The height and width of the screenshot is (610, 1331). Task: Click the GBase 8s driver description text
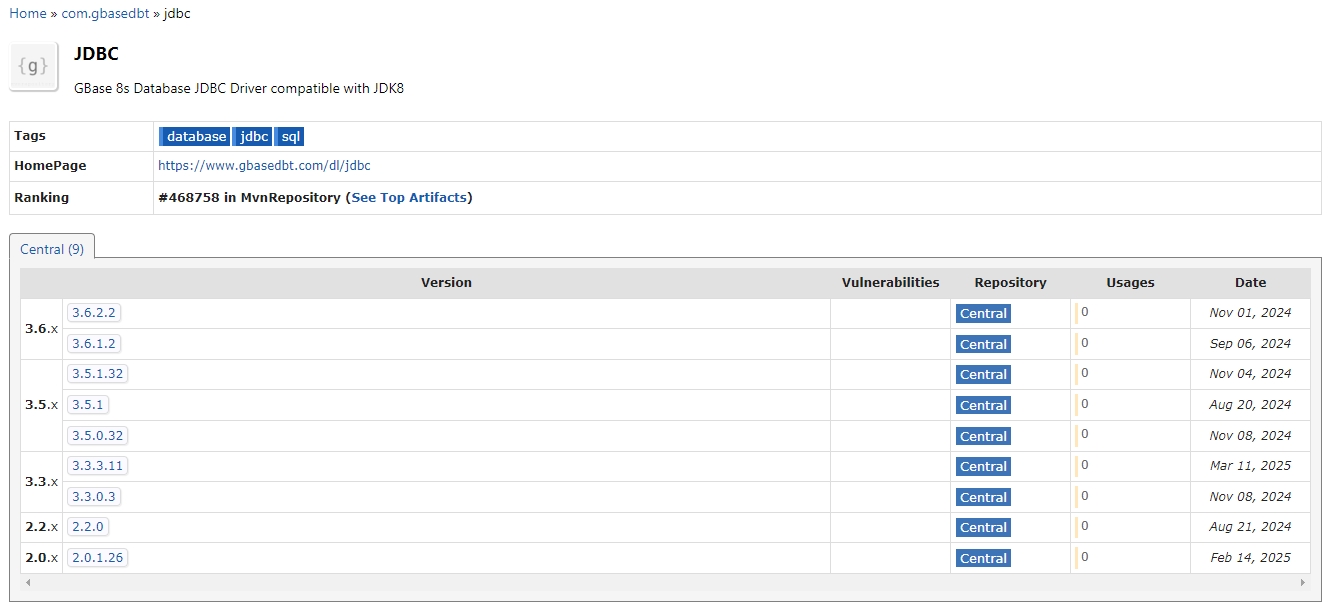pos(239,88)
